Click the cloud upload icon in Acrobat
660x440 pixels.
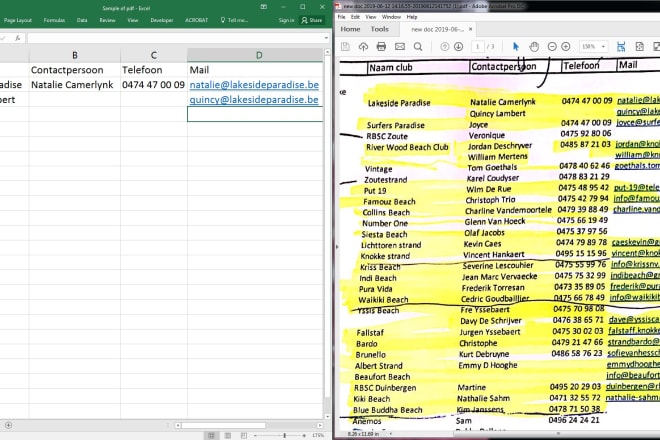coord(363,46)
